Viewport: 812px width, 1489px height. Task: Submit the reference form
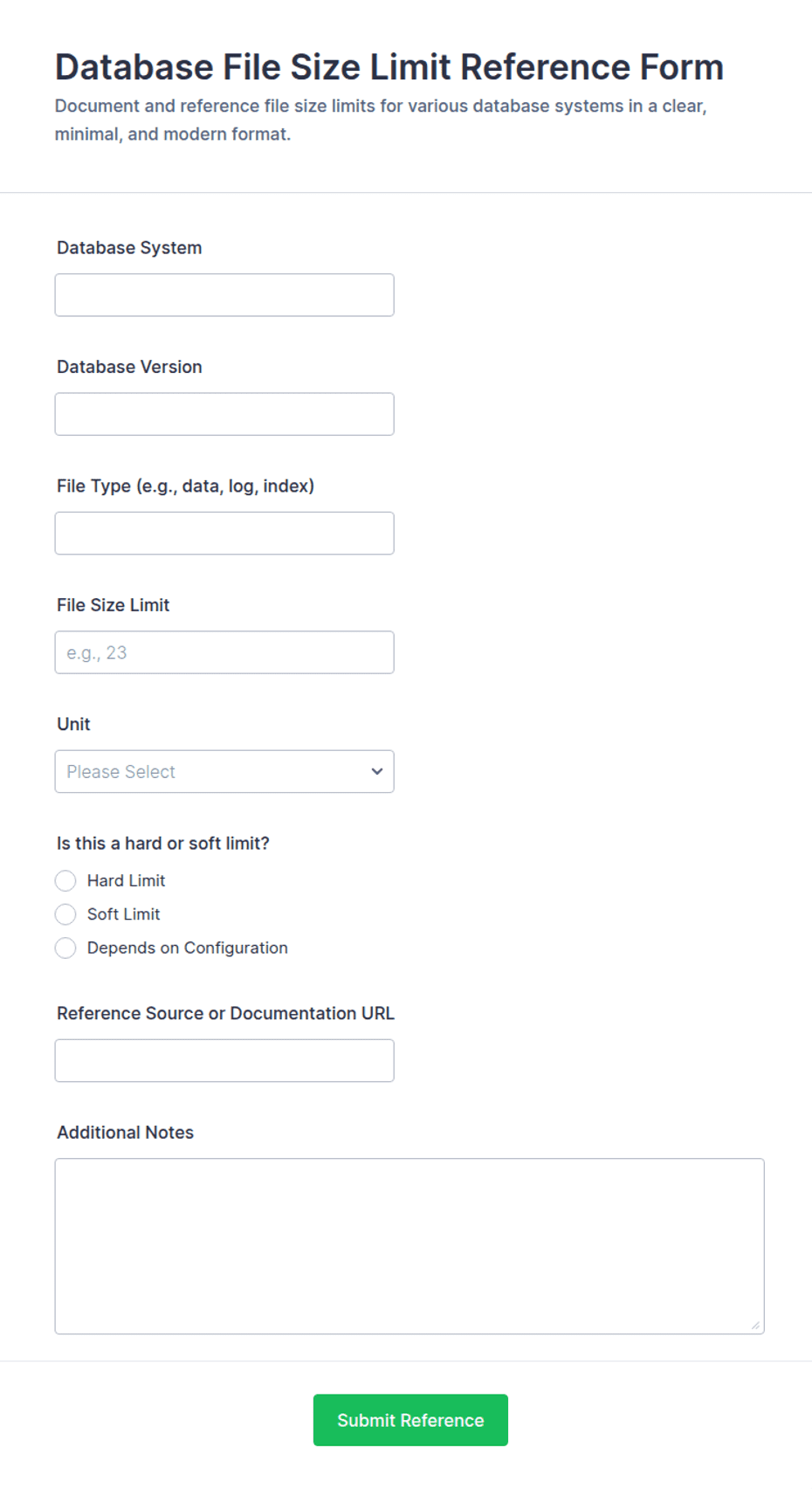click(x=410, y=1420)
